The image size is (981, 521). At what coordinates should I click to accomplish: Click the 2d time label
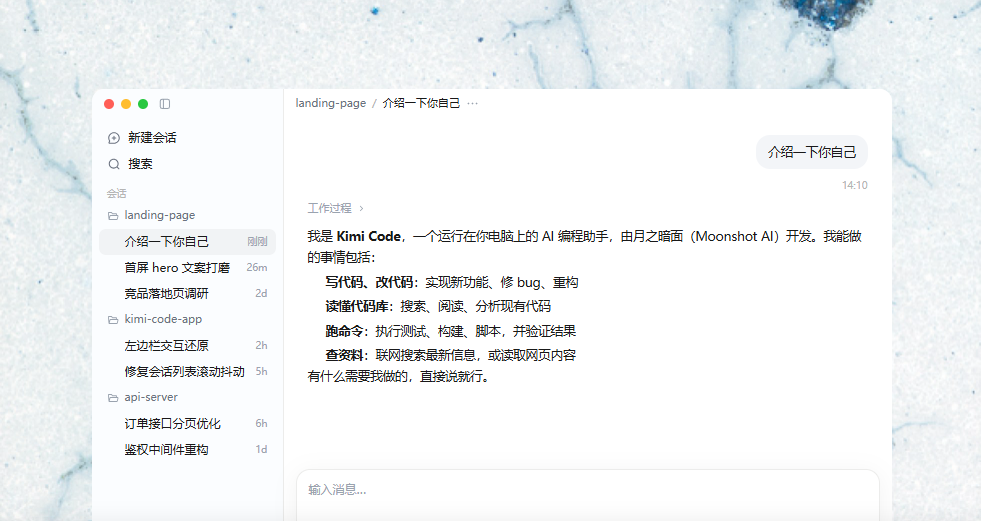tap(261, 293)
